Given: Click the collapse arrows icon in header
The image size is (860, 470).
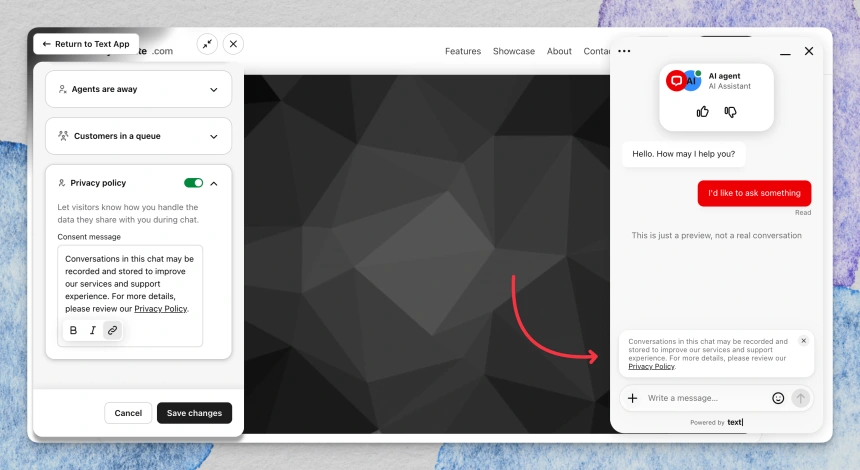Looking at the screenshot, I should coord(207,44).
